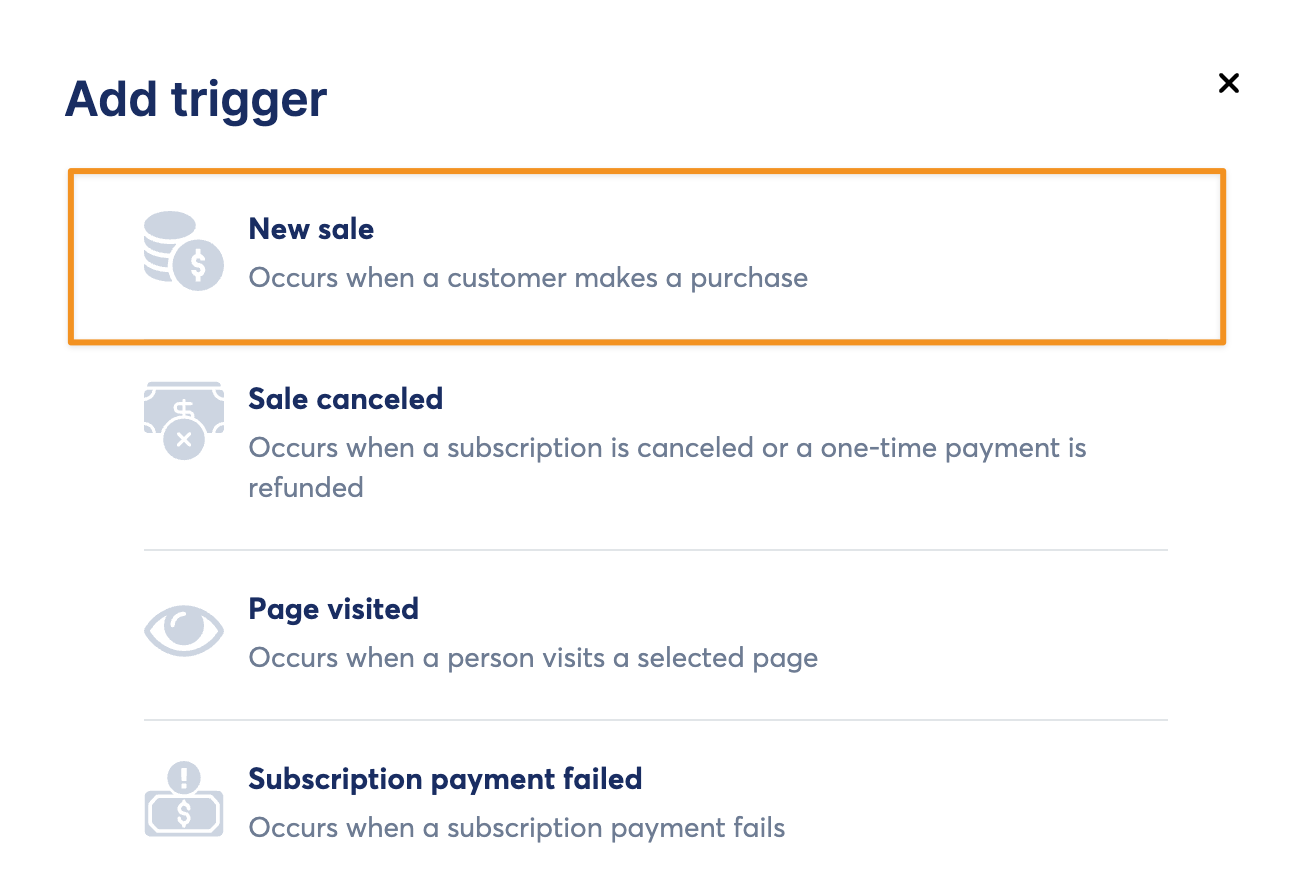
Task: Click "Occurs when a subscription payment fails" text
Action: tap(516, 828)
